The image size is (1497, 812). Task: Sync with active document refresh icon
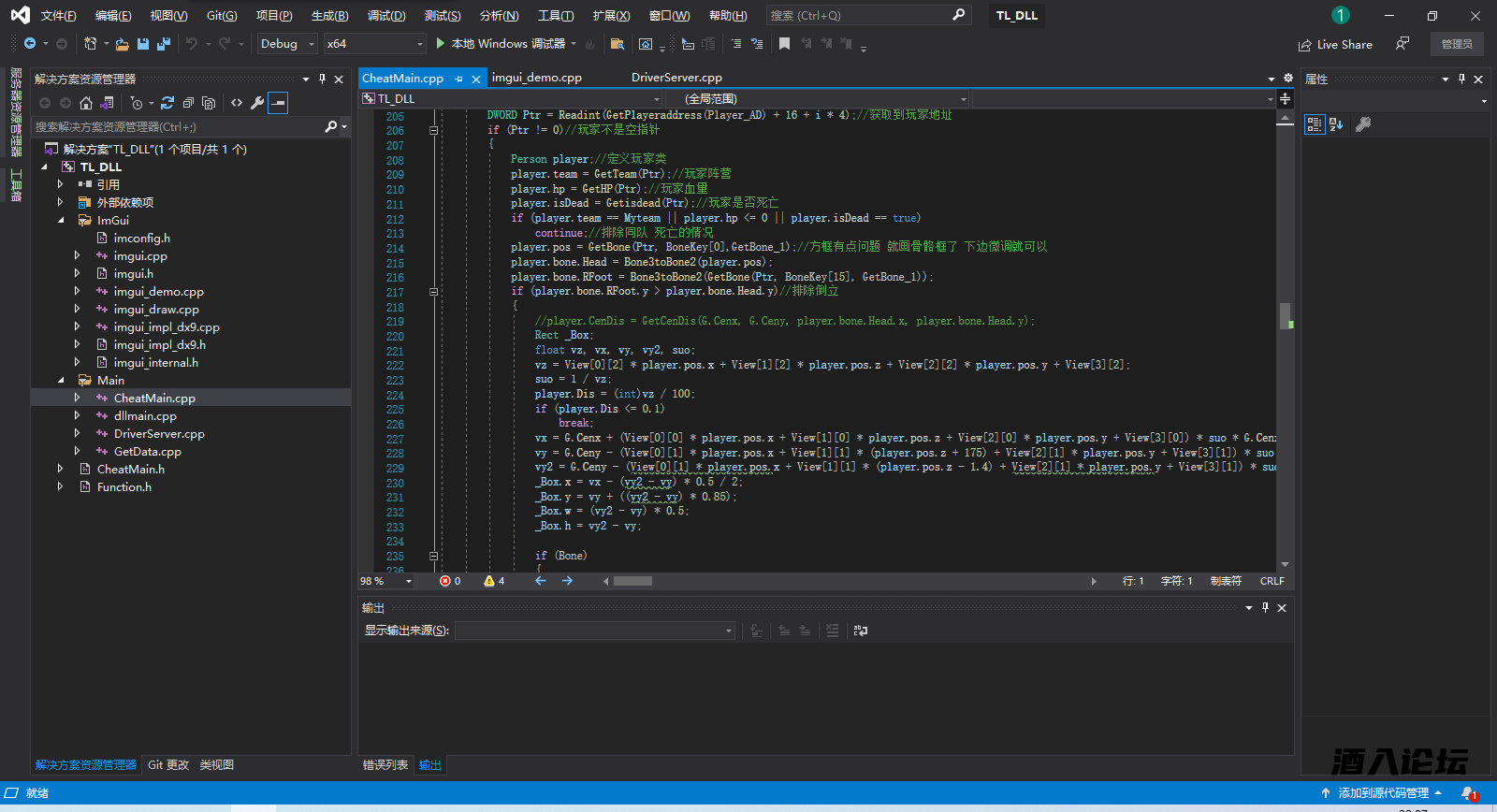(167, 103)
